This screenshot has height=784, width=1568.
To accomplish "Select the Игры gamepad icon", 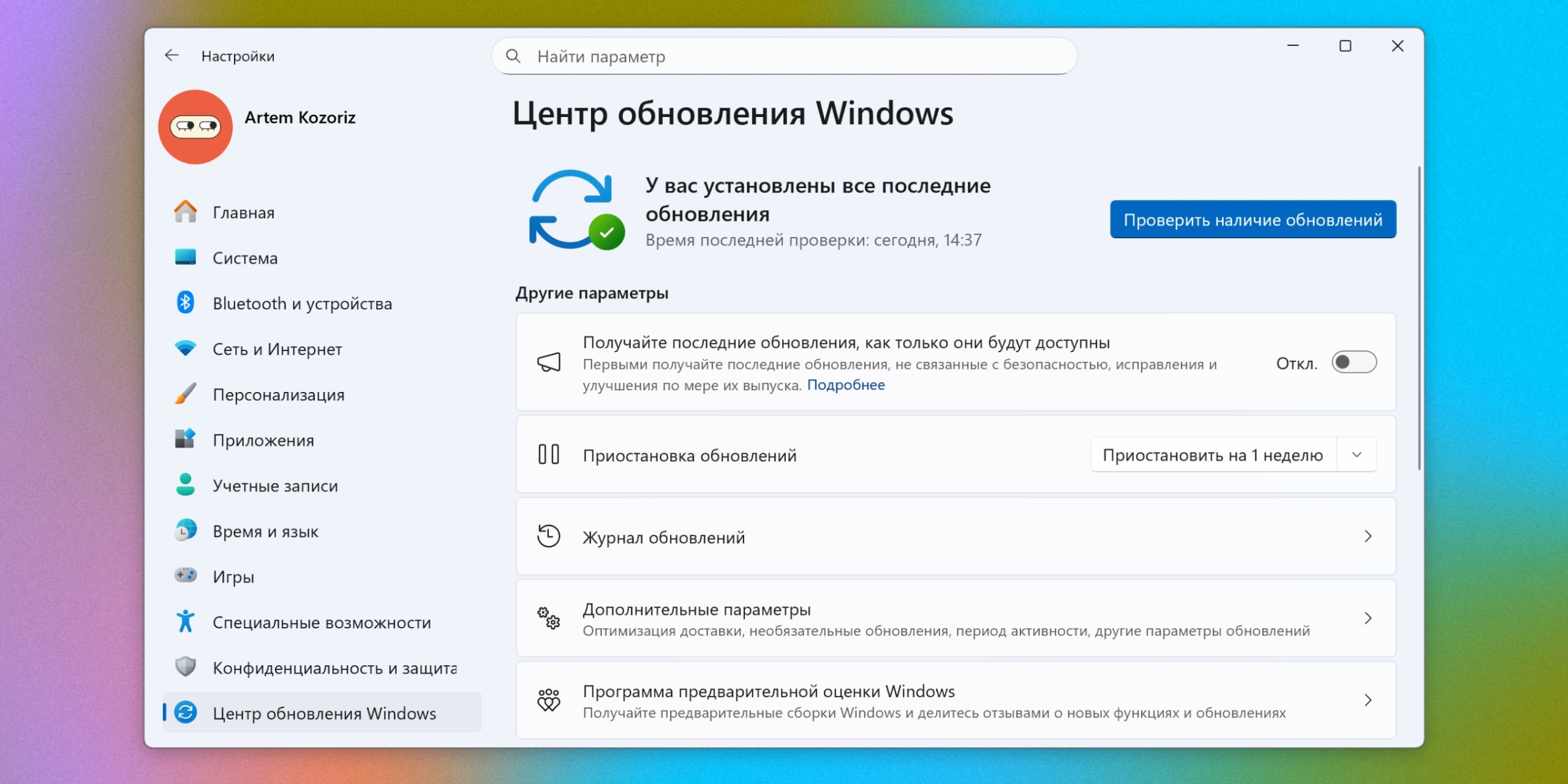I will click(x=186, y=576).
